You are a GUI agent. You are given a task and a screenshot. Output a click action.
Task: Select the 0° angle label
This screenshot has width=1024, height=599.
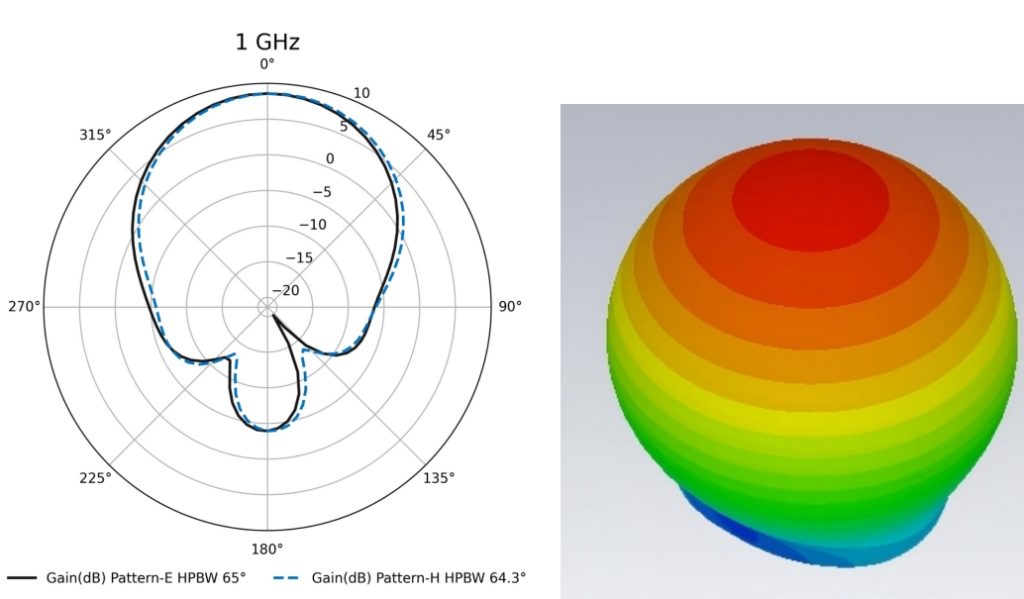pos(267,65)
